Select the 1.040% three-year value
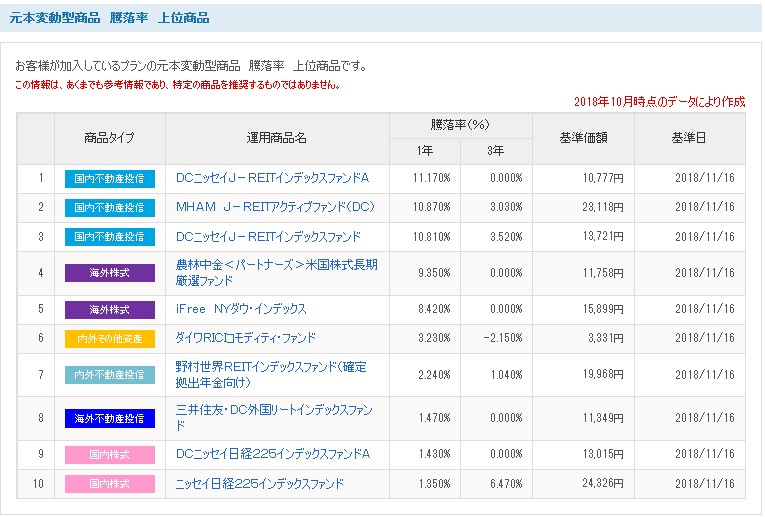The width and height of the screenshot is (765, 517). click(x=506, y=375)
